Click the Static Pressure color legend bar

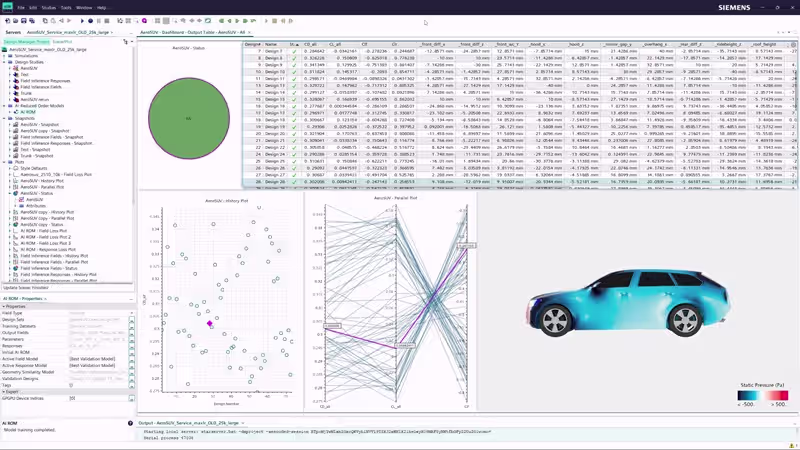tap(763, 395)
